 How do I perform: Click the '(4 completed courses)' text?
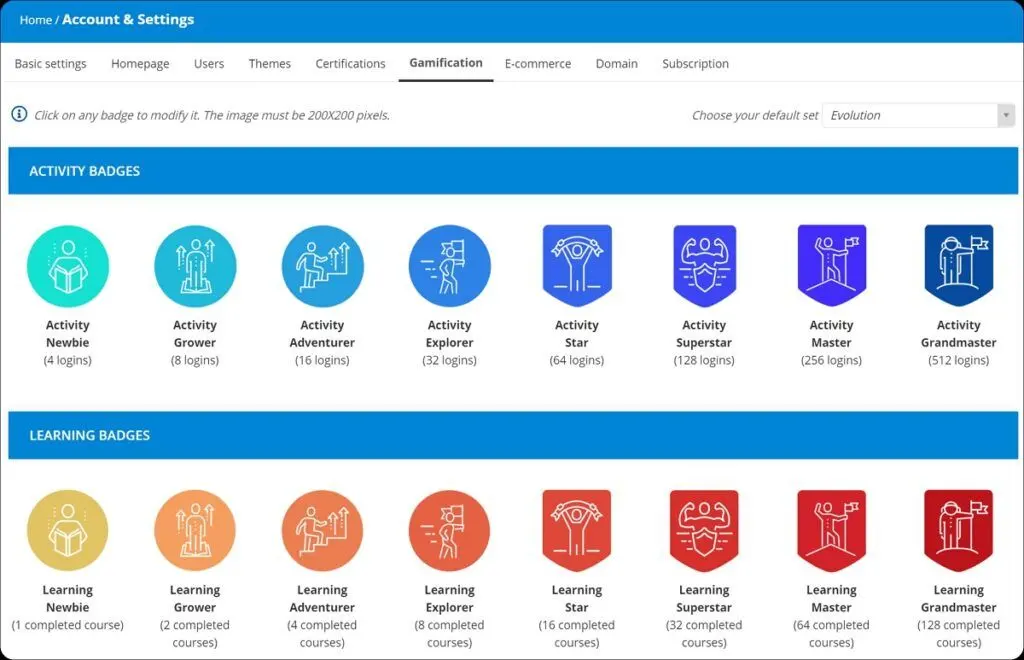point(323,634)
